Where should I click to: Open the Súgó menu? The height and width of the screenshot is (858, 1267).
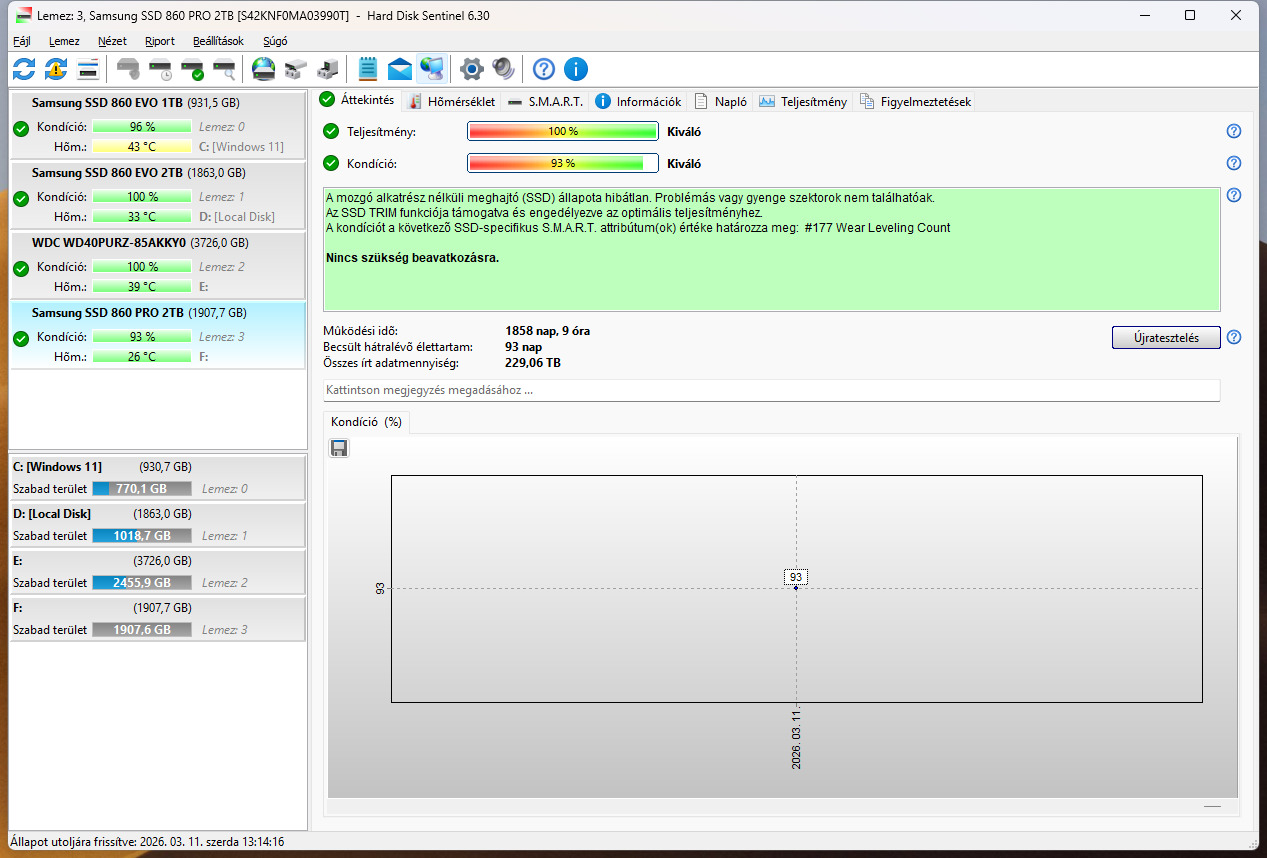coord(275,41)
